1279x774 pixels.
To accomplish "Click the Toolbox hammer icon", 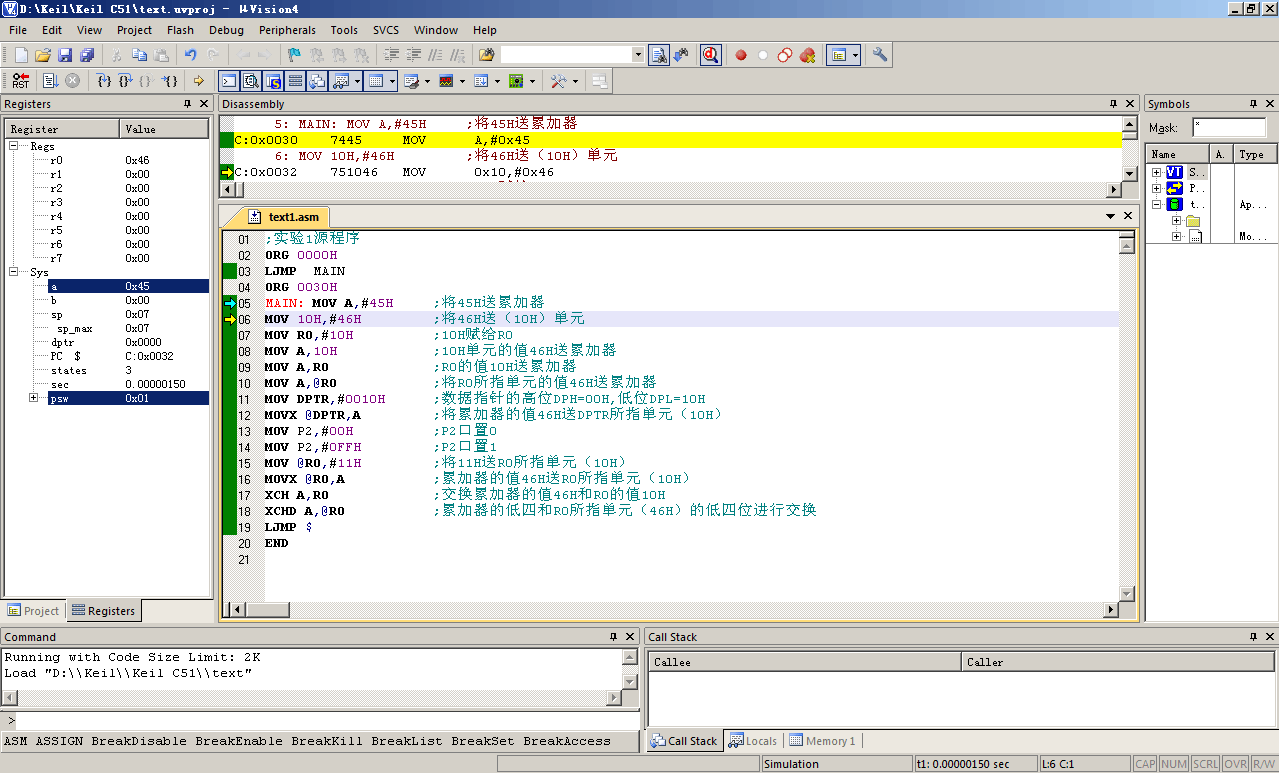I will [x=559, y=81].
